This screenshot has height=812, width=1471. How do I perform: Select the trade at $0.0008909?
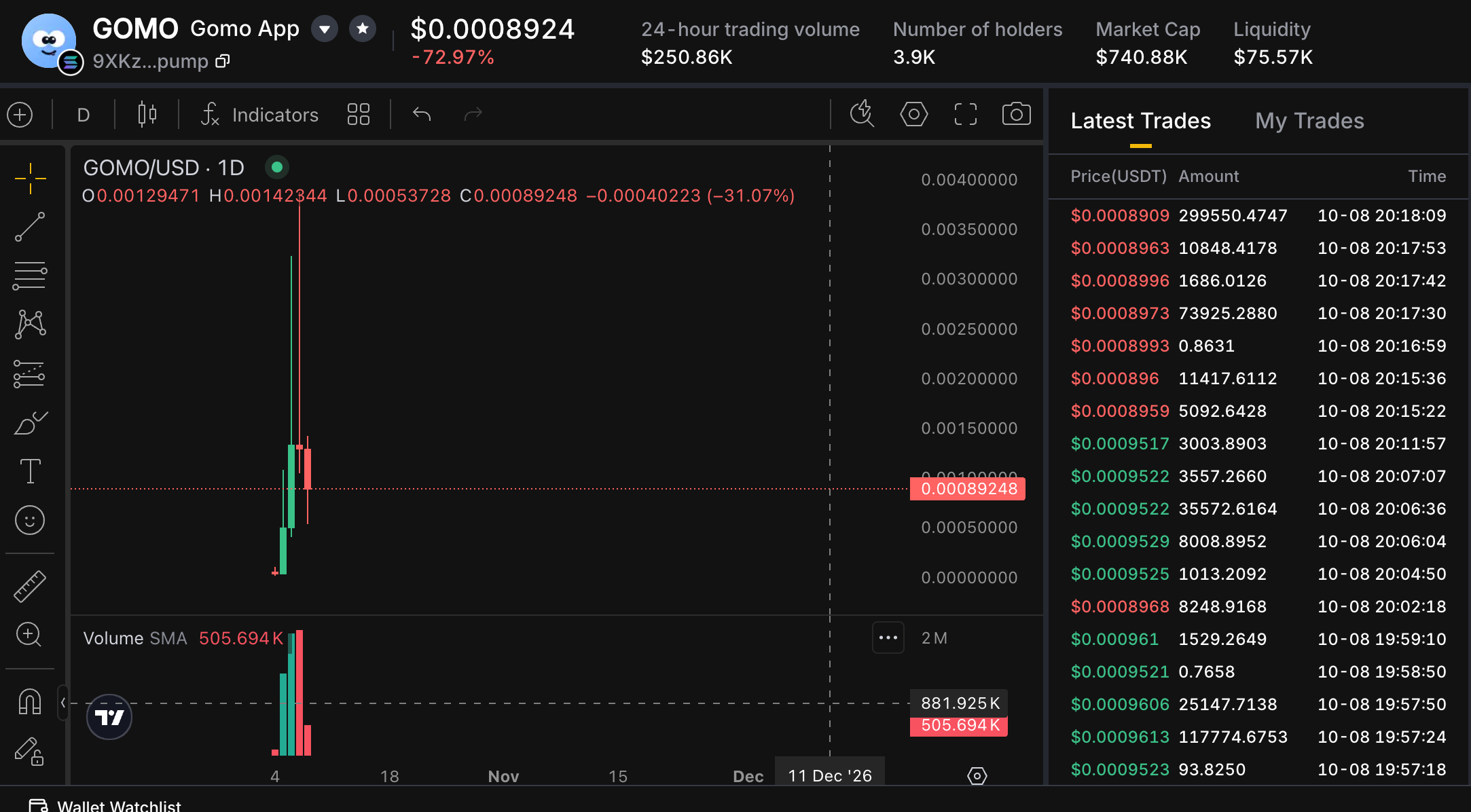(1258, 216)
